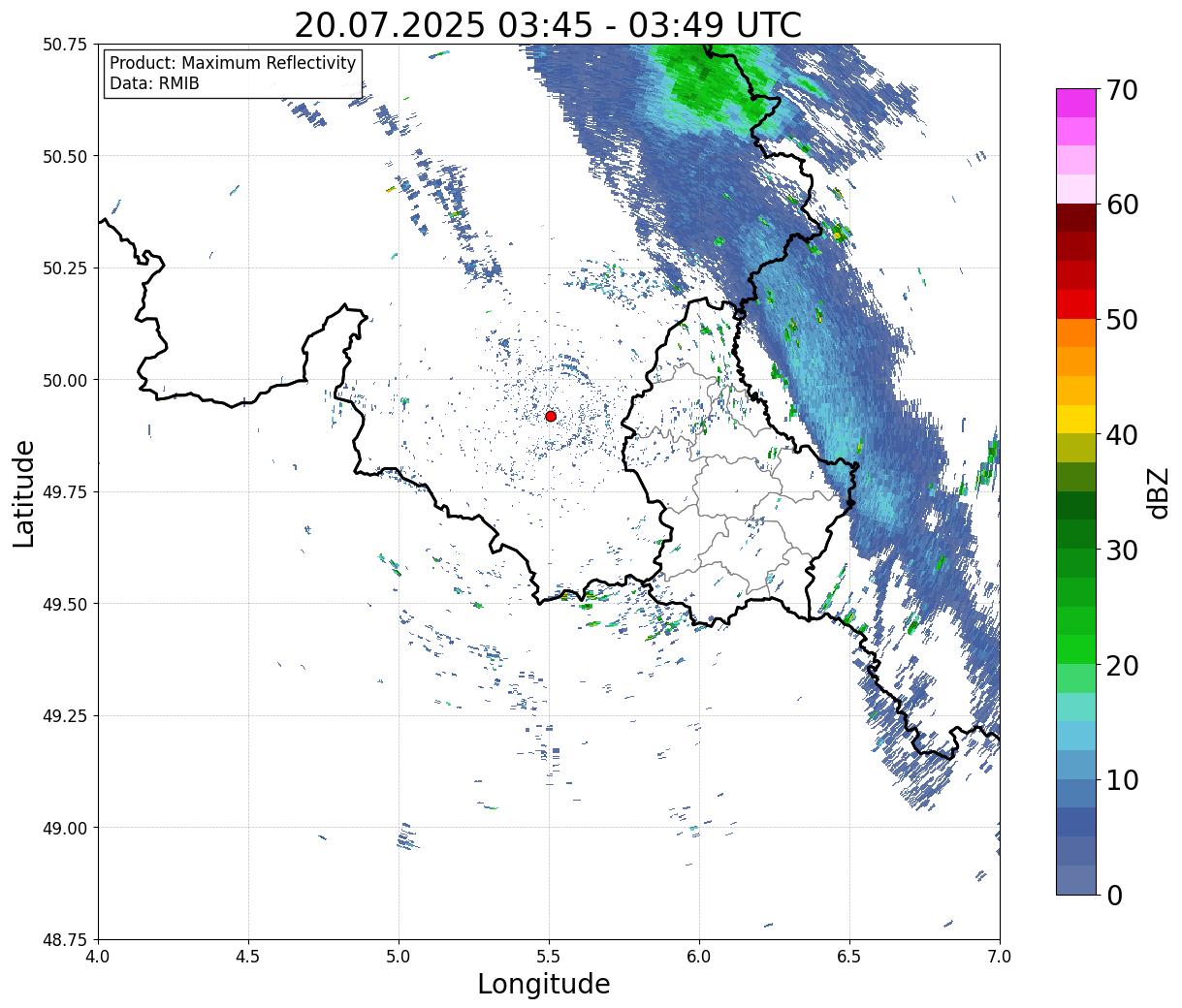Click the 50.25 latitude tick label
Image resolution: width=1182 pixels, height=1008 pixels.
[x=65, y=268]
